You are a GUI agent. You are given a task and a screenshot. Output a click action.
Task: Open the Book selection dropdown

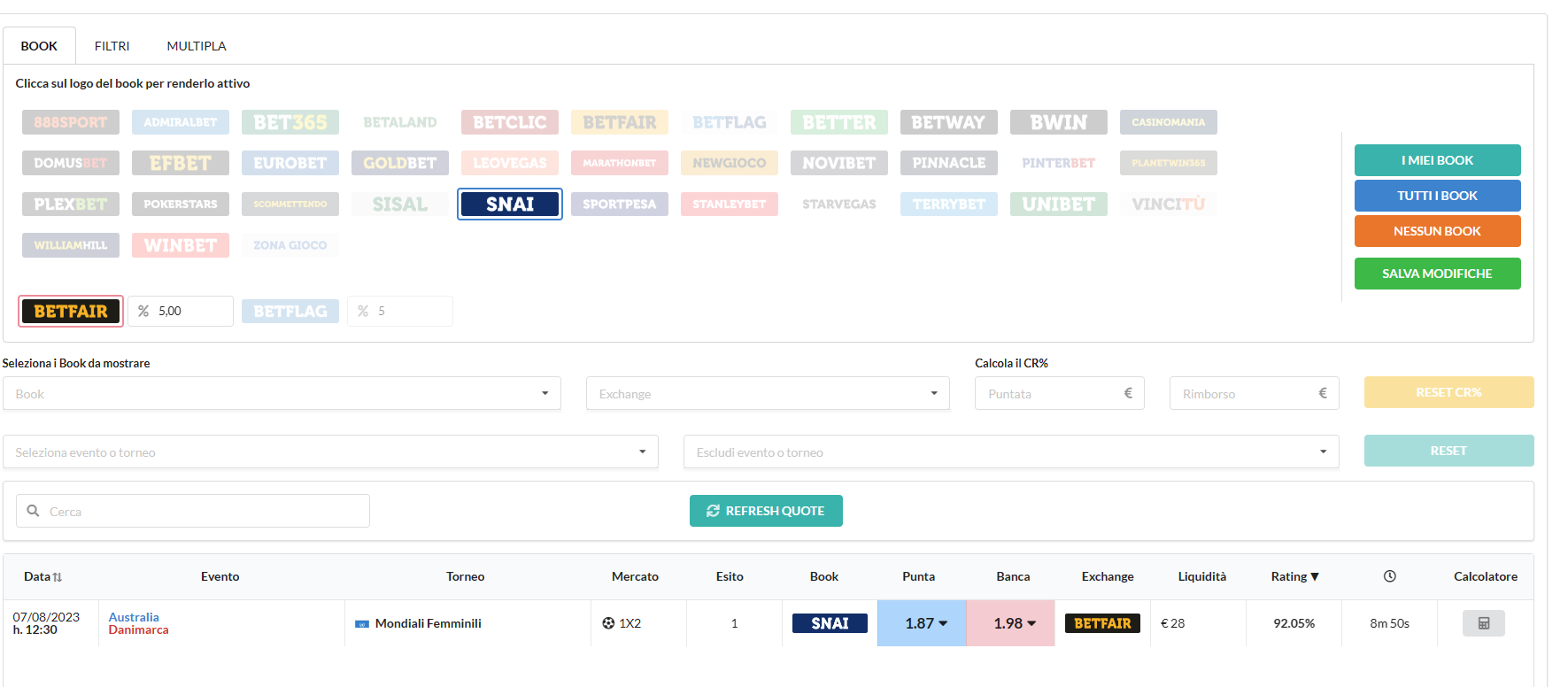point(282,394)
